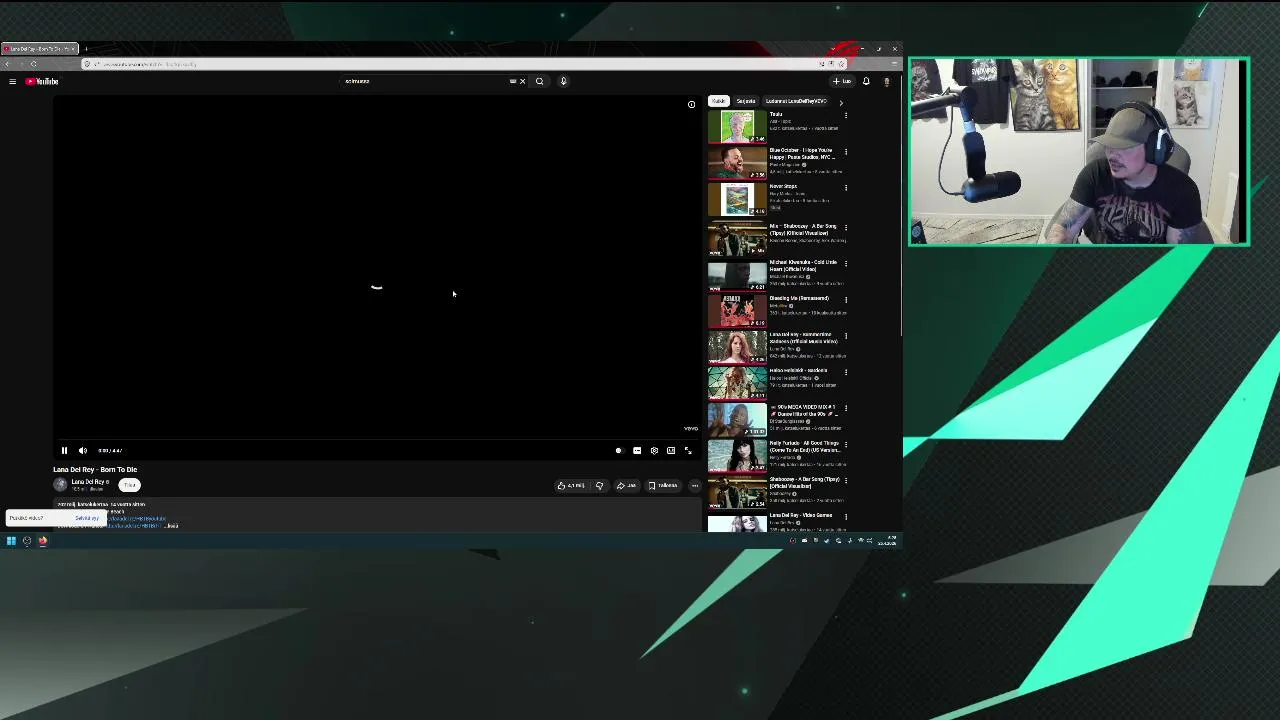Go back with browser back arrow
Image resolution: width=1280 pixels, height=720 pixels.
pyautogui.click(x=7, y=64)
